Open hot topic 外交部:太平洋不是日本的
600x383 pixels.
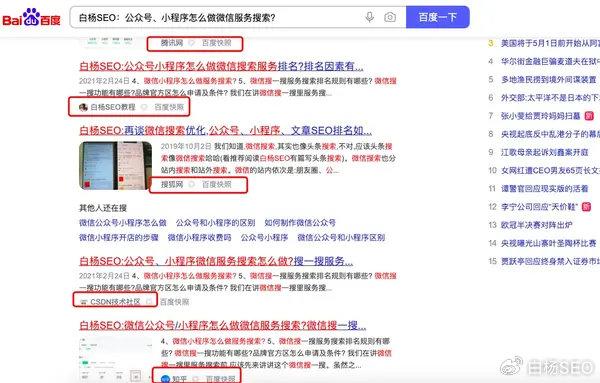point(550,98)
